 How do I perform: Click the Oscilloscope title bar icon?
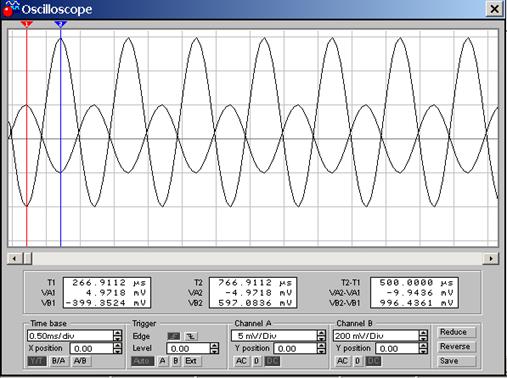(x=10, y=8)
